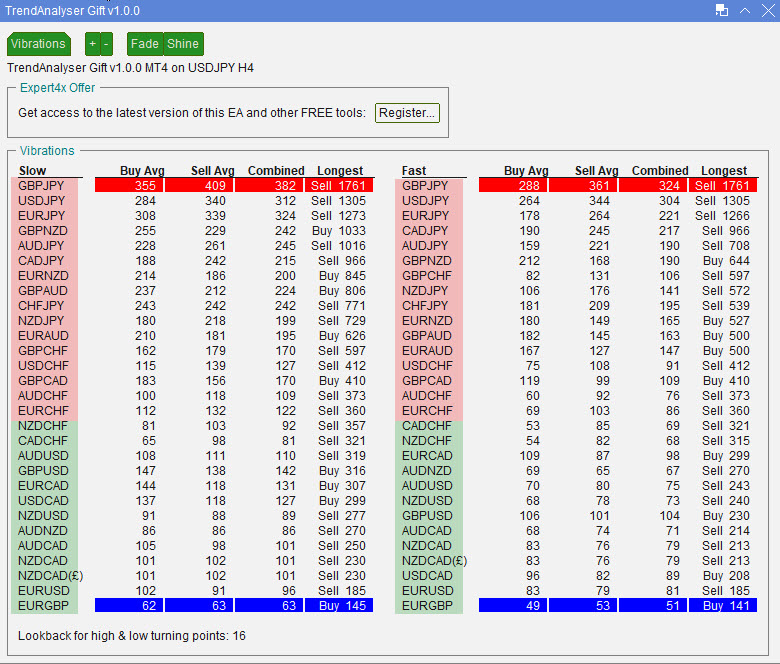Click the Fast table Combined header
This screenshot has width=780, height=664.
[660, 171]
